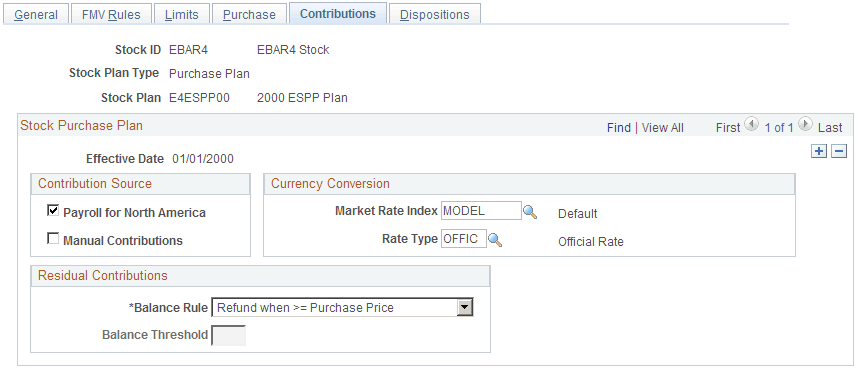Click the 1 of 1 row counter

(779, 128)
